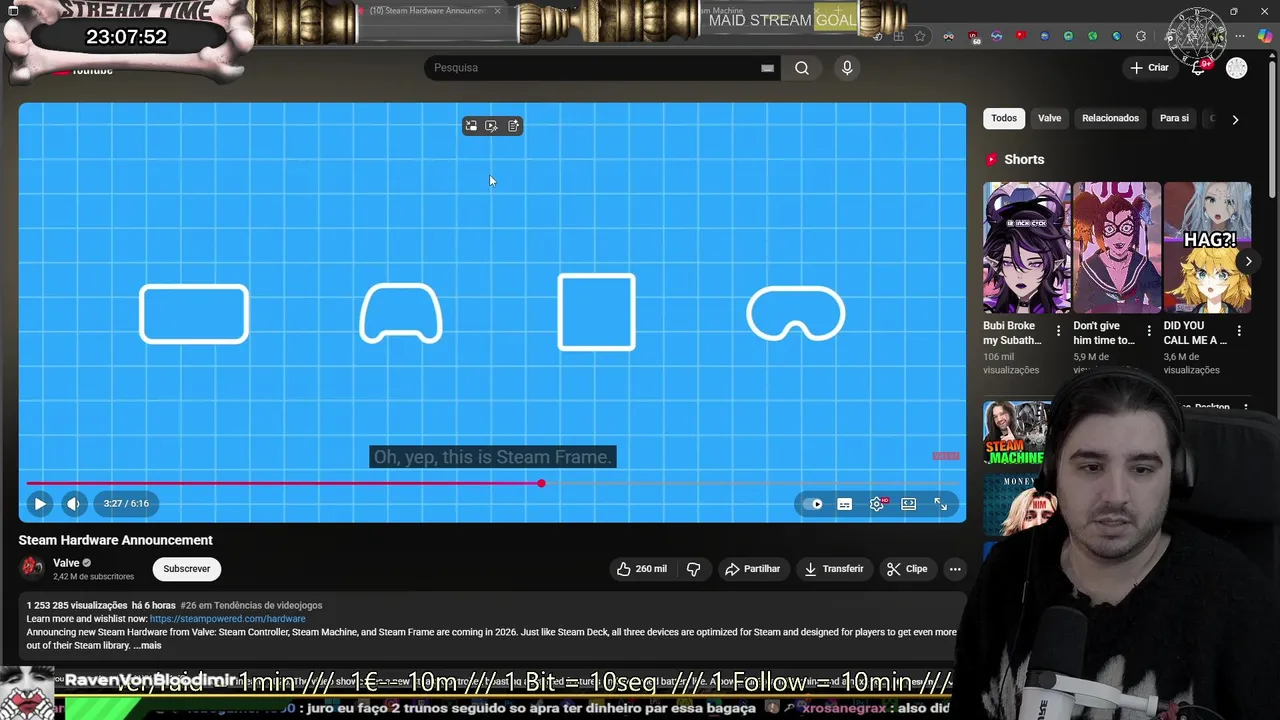
Task: Open the Copilot icon in browser toolbar
Action: [x=1264, y=37]
